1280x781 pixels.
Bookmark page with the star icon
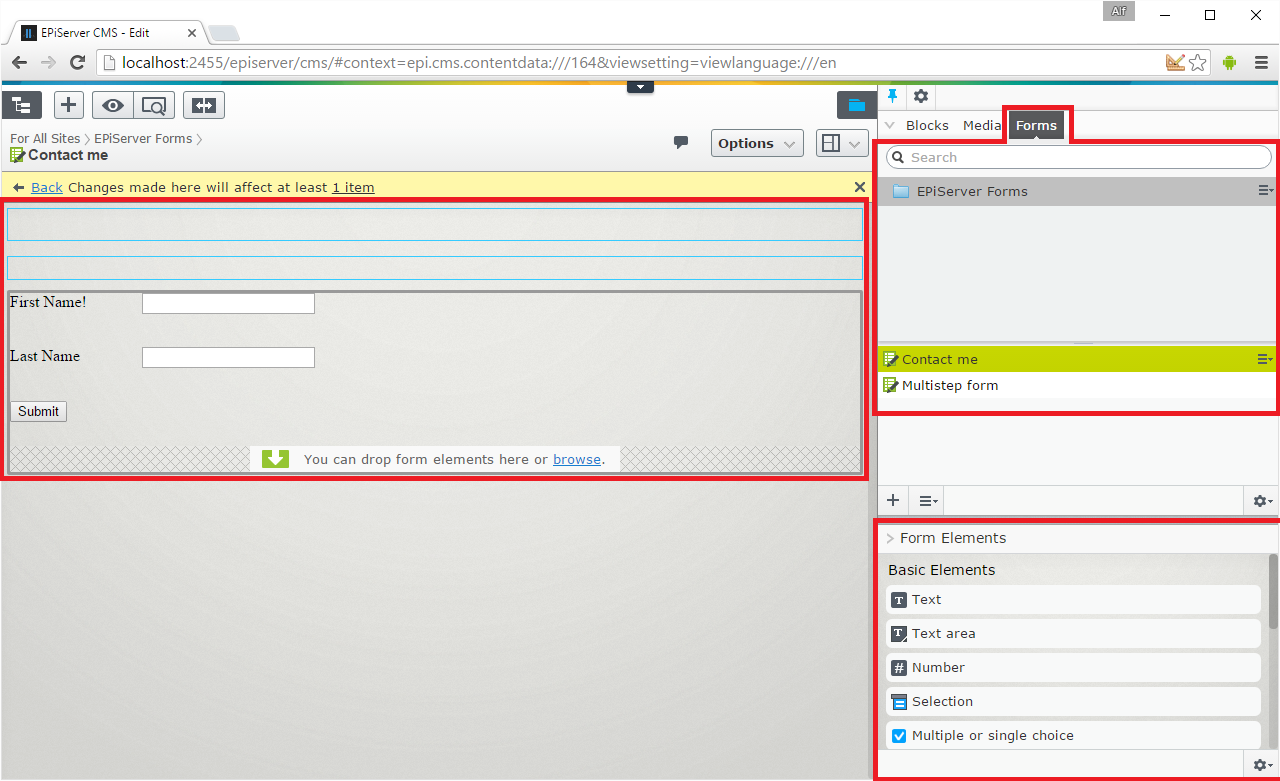pyautogui.click(x=1197, y=62)
